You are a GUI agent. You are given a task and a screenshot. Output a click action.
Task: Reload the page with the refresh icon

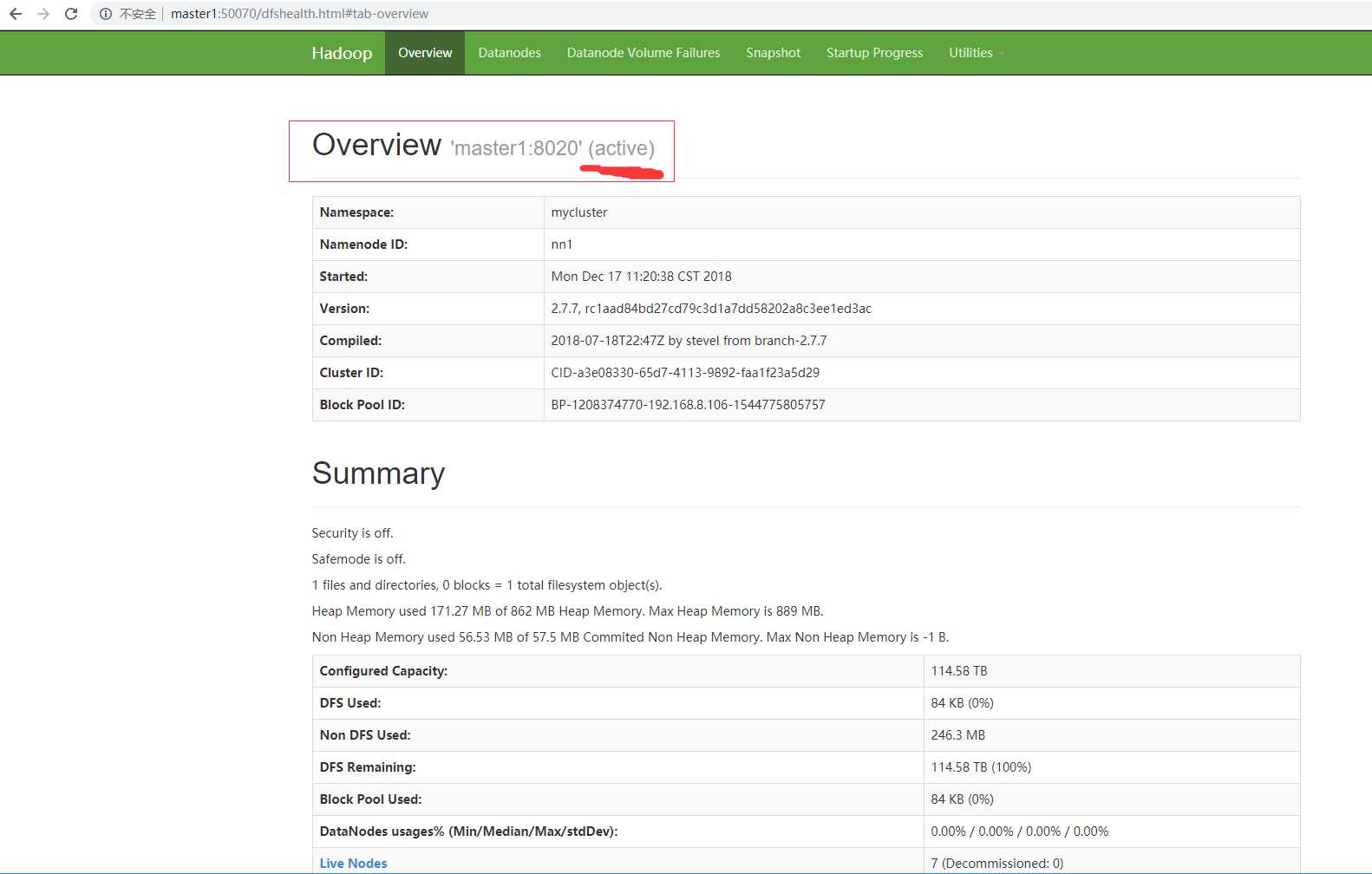pos(71,14)
